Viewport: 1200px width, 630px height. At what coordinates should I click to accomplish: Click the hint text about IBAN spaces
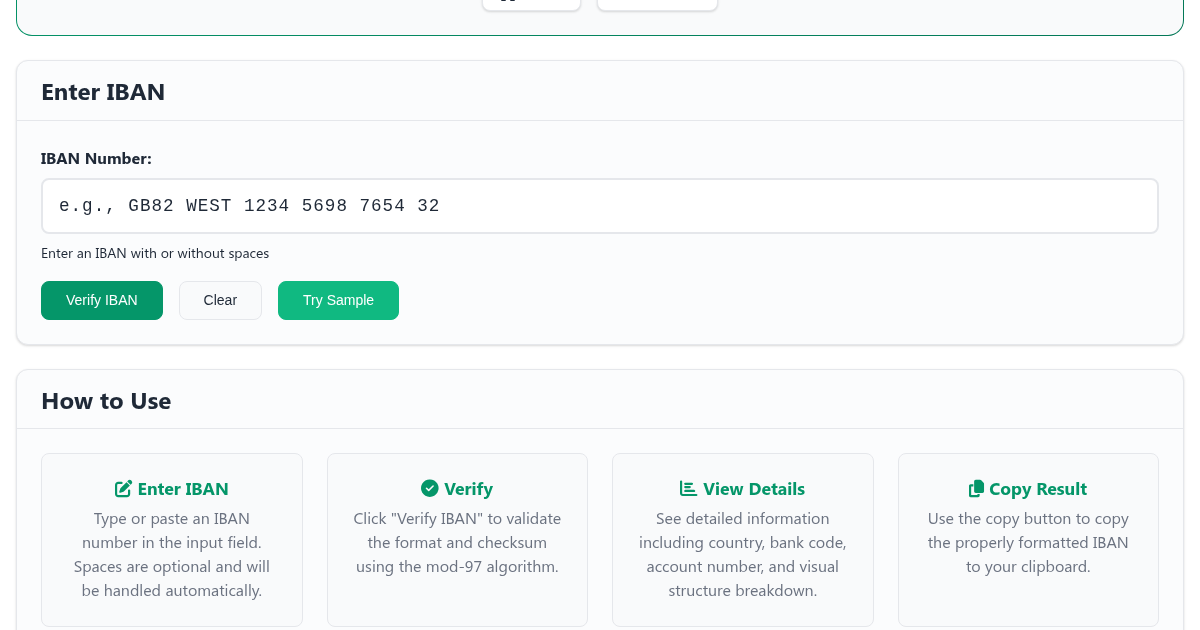[155, 253]
